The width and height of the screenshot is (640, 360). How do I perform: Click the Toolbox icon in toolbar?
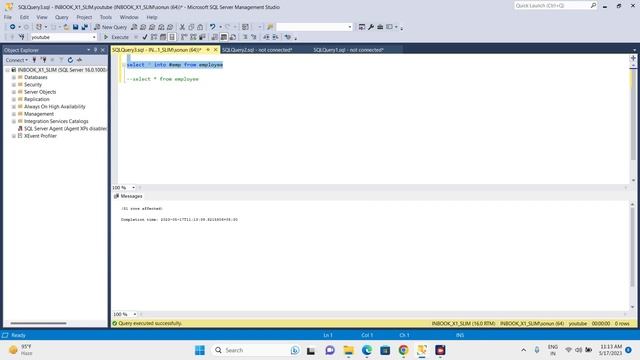[x=380, y=27]
